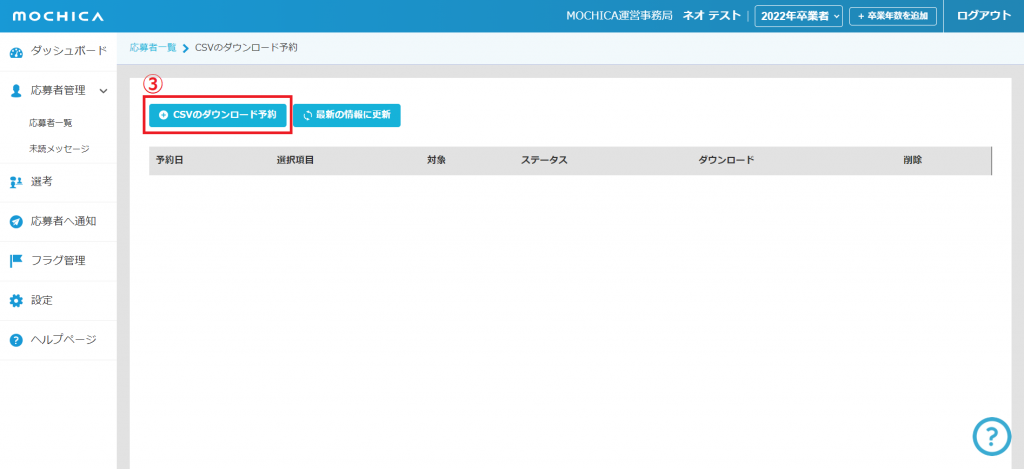Click the selection (選考) people icon
The height and width of the screenshot is (469, 1024).
(x=16, y=182)
